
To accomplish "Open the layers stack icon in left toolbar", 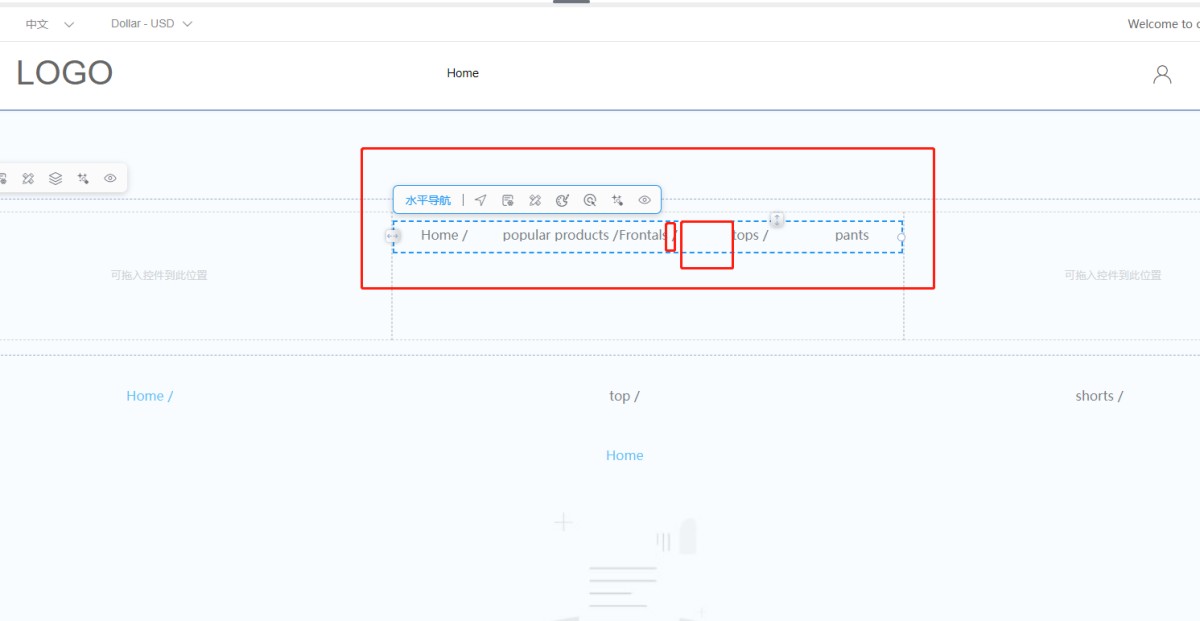I will pyautogui.click(x=56, y=178).
